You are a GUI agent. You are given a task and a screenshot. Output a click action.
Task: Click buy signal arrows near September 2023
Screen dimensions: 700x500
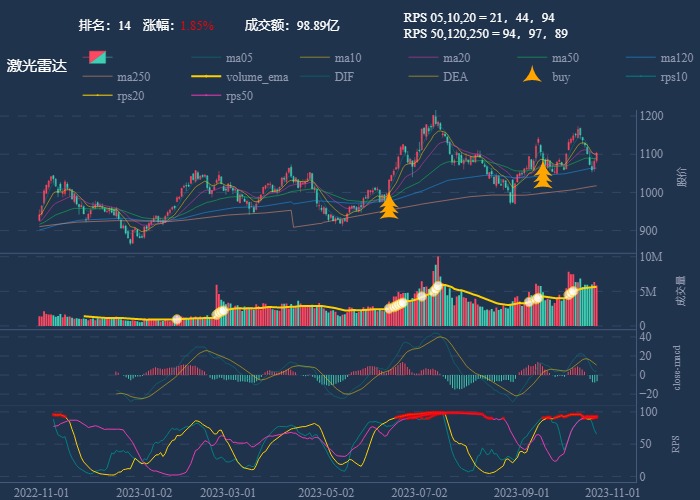(x=543, y=175)
